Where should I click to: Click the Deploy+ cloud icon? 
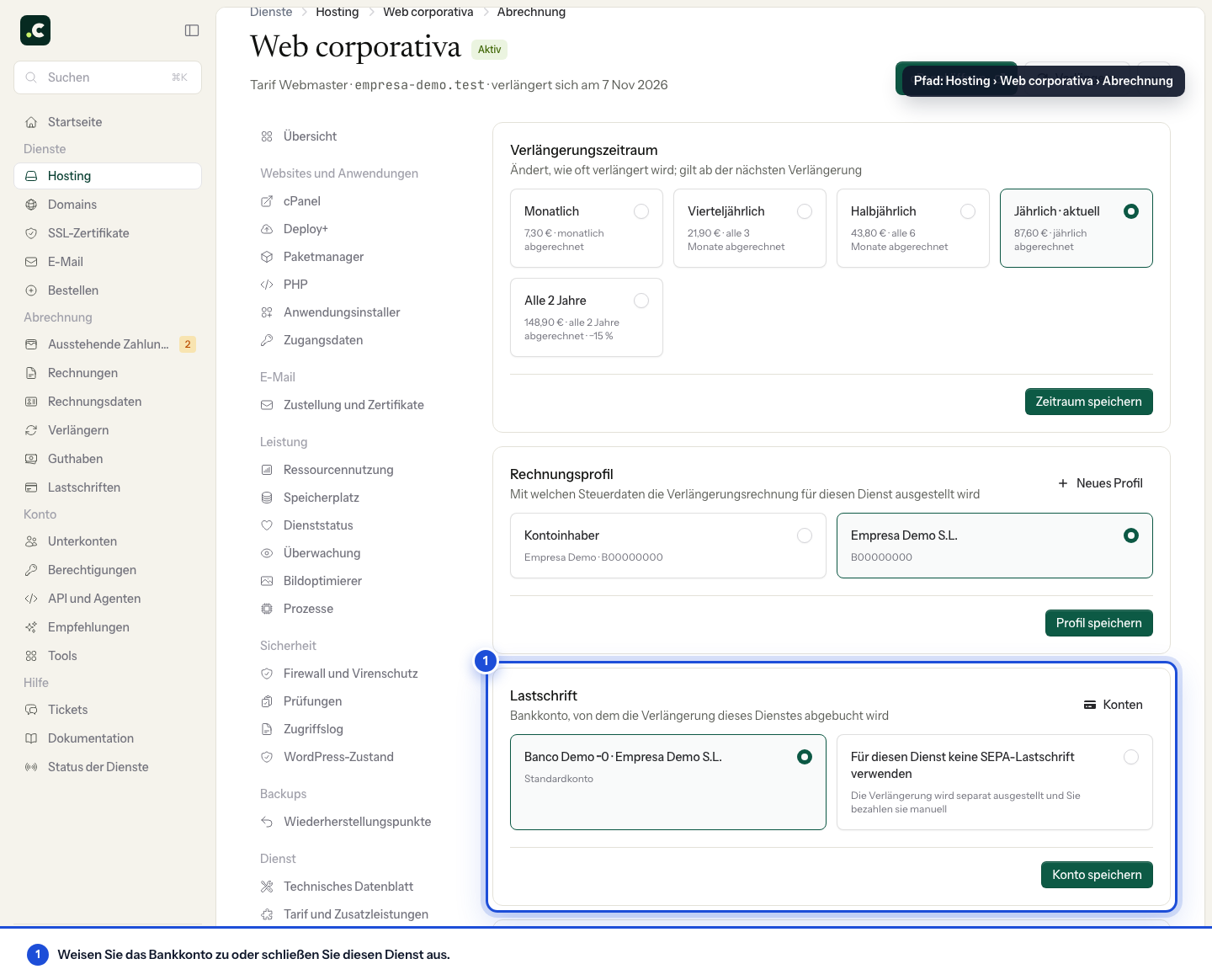tap(267, 229)
